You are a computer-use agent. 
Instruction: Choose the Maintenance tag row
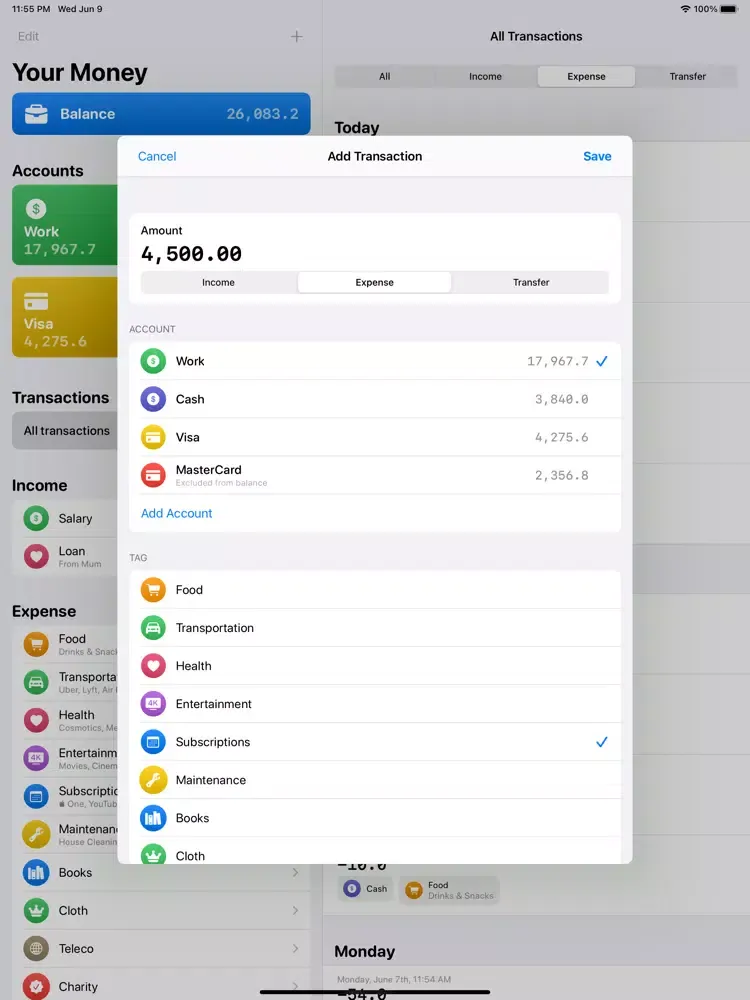375,780
